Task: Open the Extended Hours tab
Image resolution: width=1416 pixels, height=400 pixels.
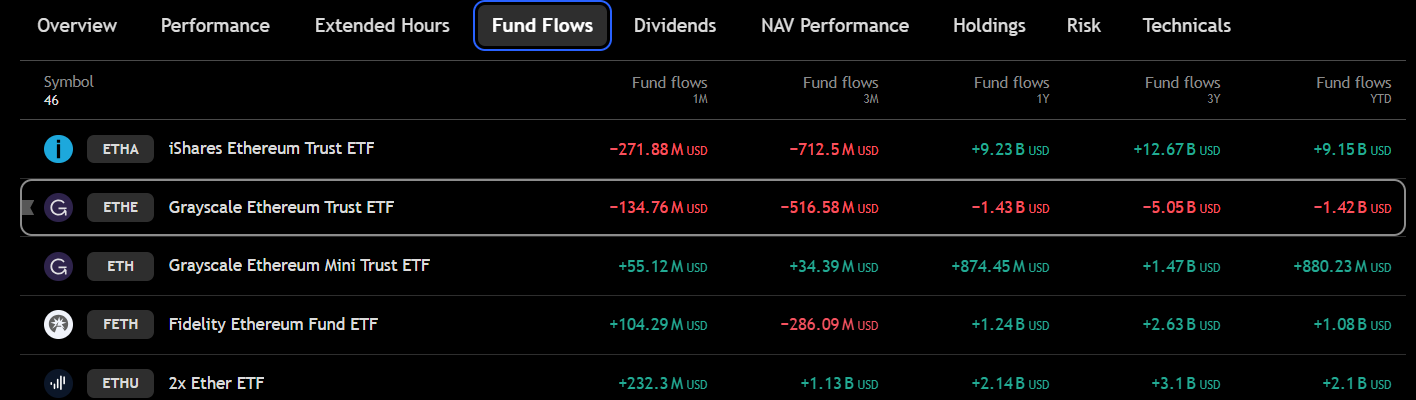Action: pyautogui.click(x=382, y=26)
